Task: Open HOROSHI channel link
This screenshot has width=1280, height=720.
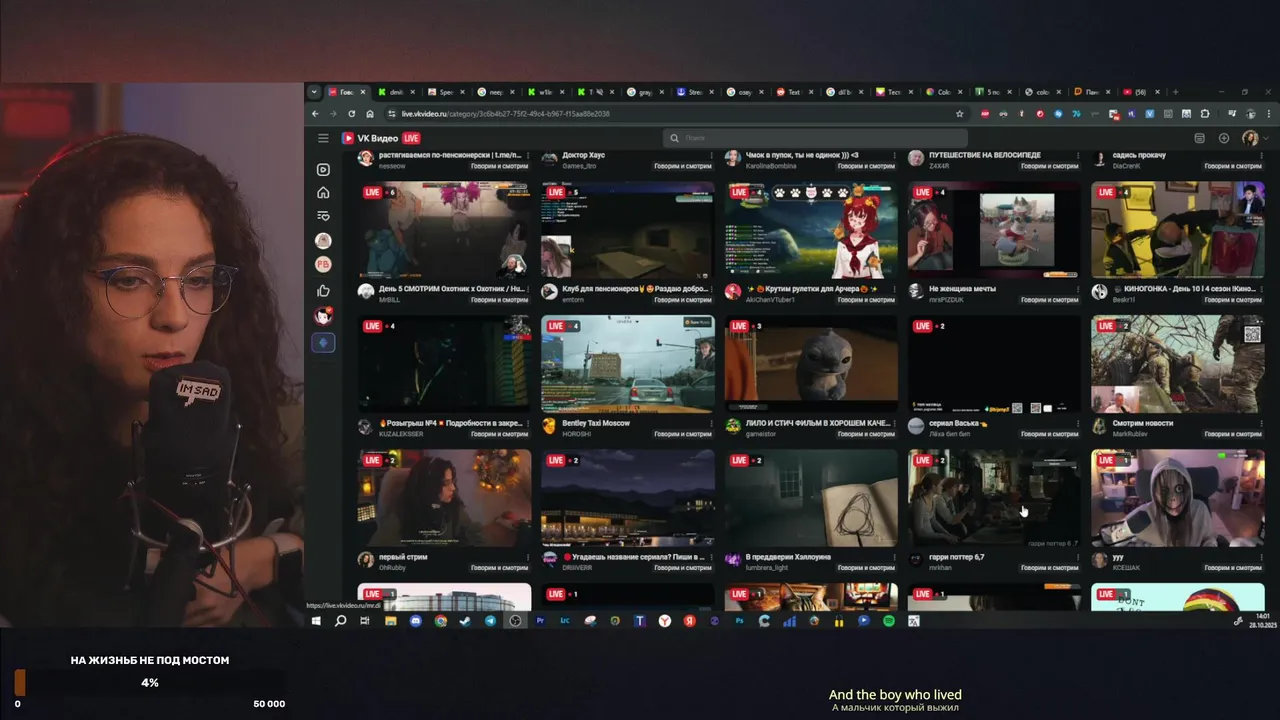Action: (578, 433)
